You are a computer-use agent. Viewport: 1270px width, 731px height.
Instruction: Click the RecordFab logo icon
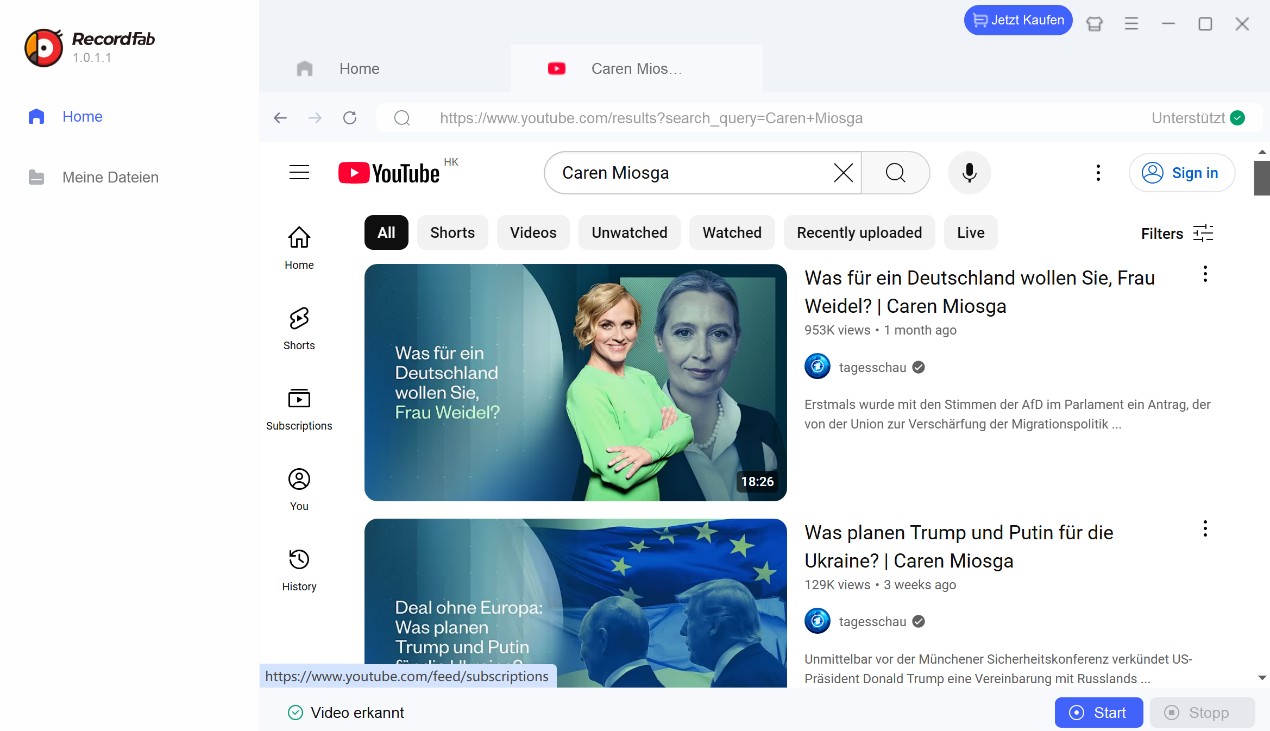click(x=44, y=47)
